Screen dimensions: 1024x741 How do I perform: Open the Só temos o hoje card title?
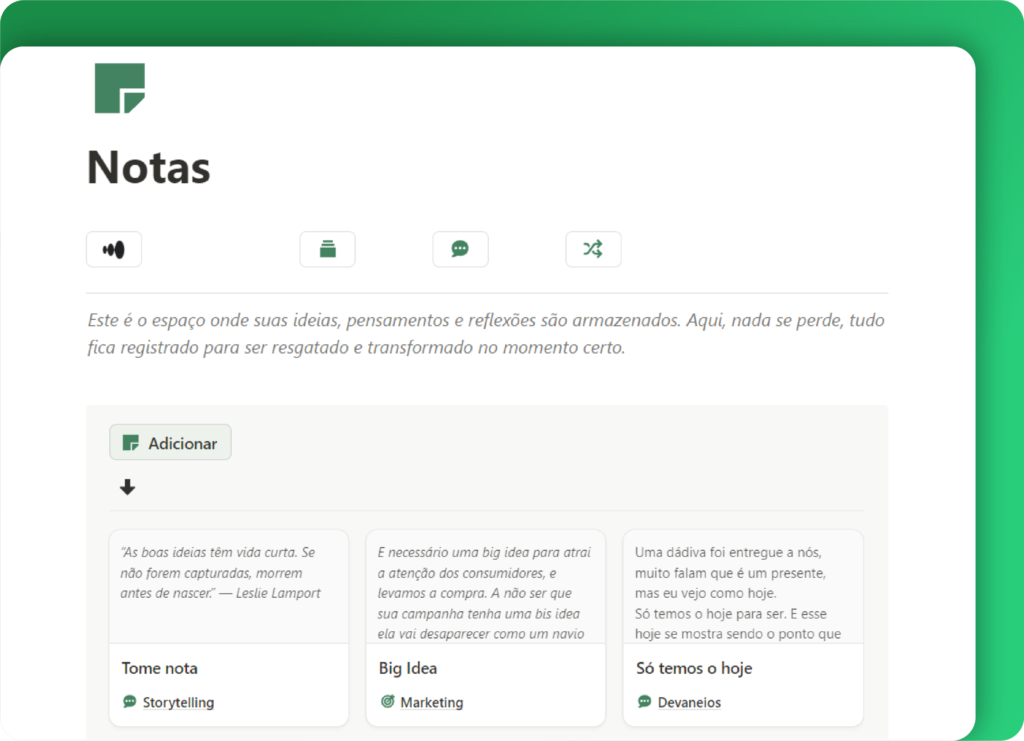coord(694,669)
